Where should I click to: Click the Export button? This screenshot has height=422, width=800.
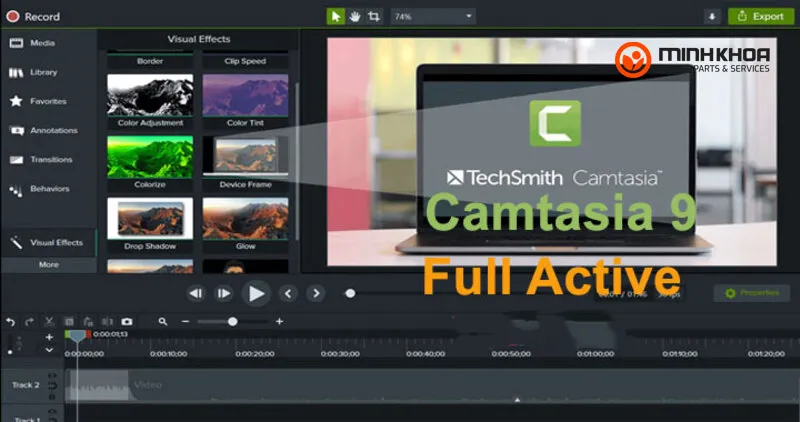(758, 16)
